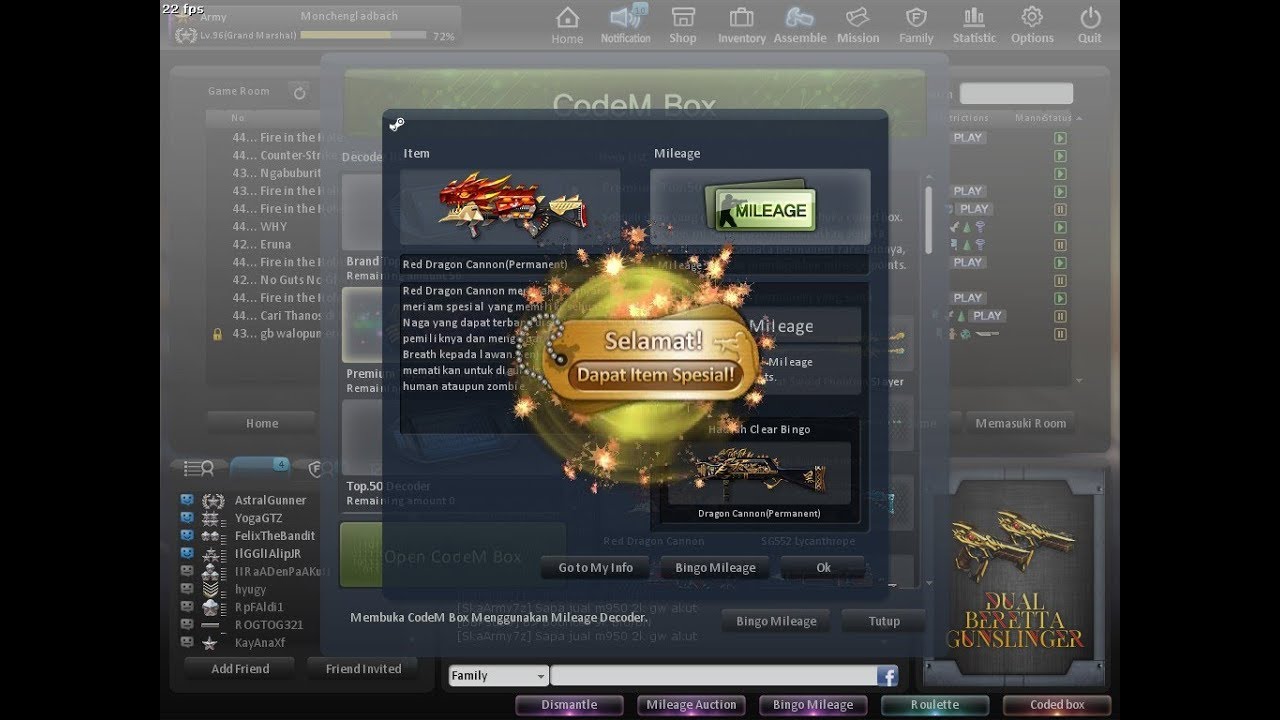Open the Dismantle tab at the bottom
The image size is (1280, 720).
(x=569, y=705)
